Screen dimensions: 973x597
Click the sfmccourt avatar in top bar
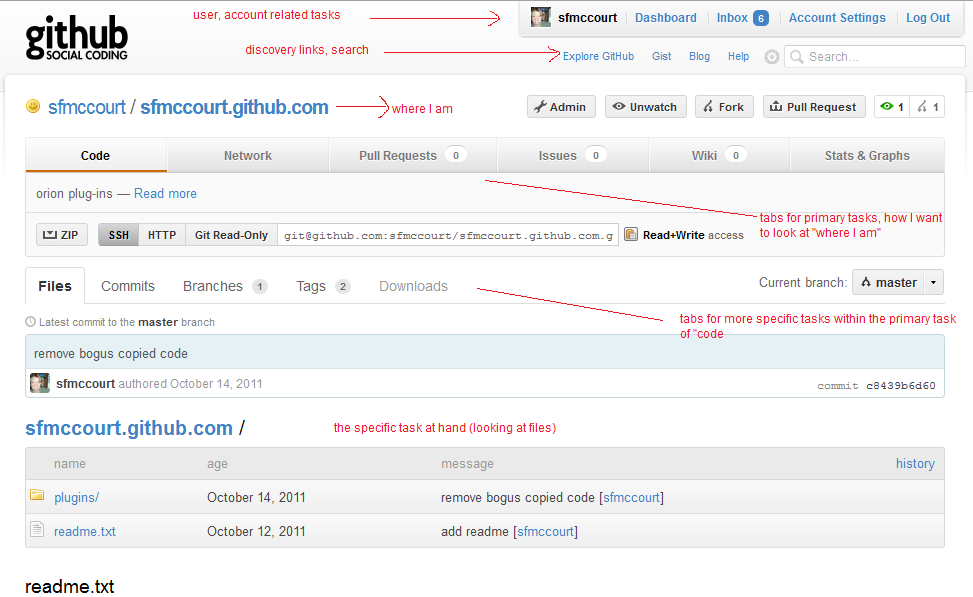(540, 17)
